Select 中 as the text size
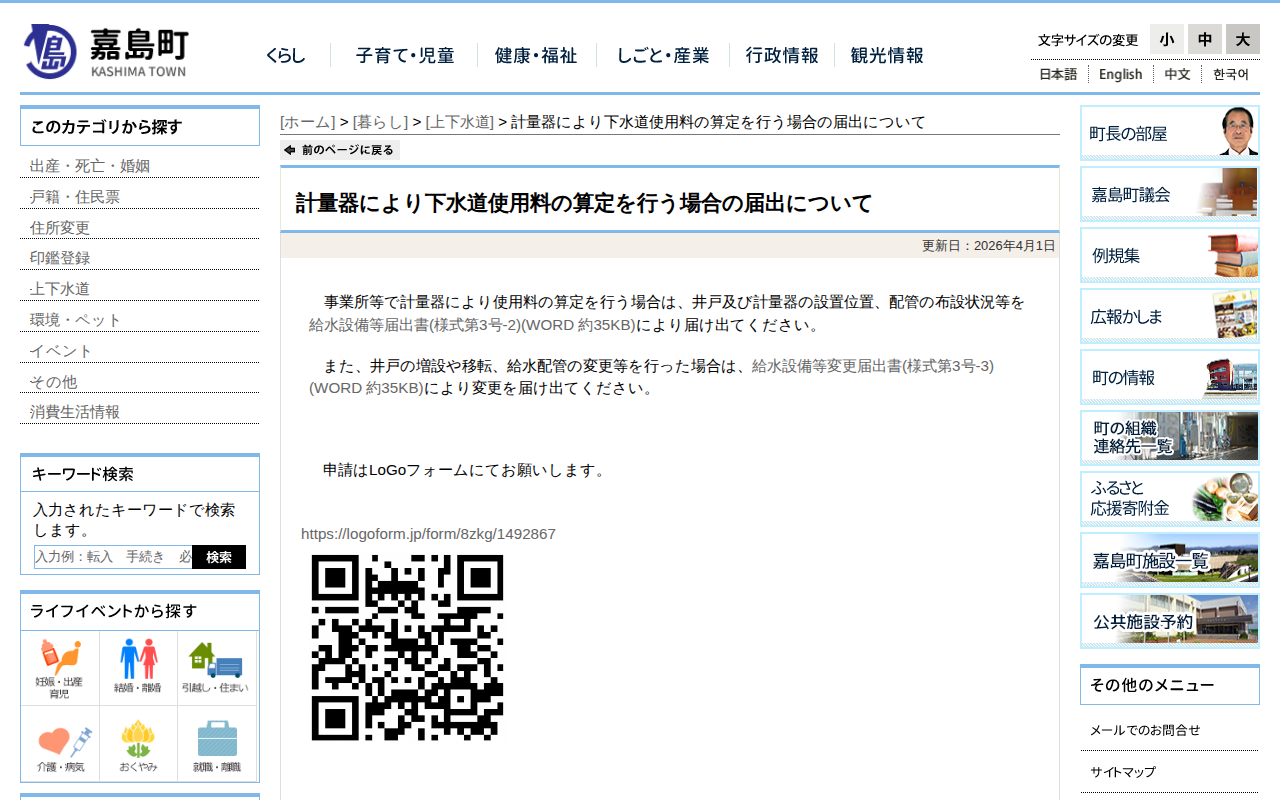Viewport: 1280px width, 800px height. 1204,39
